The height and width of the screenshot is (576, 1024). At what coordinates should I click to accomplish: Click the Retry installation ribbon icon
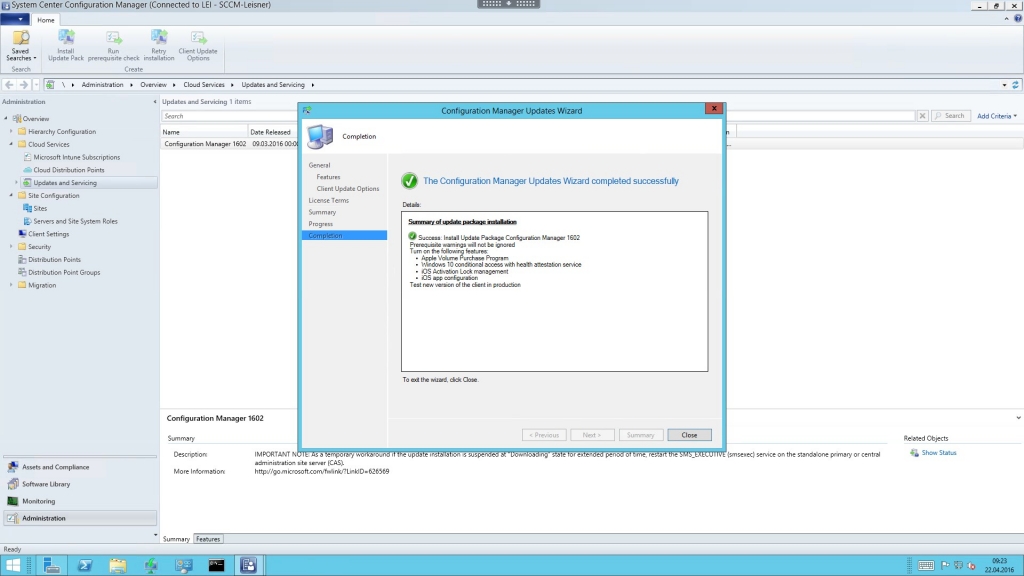[158, 44]
